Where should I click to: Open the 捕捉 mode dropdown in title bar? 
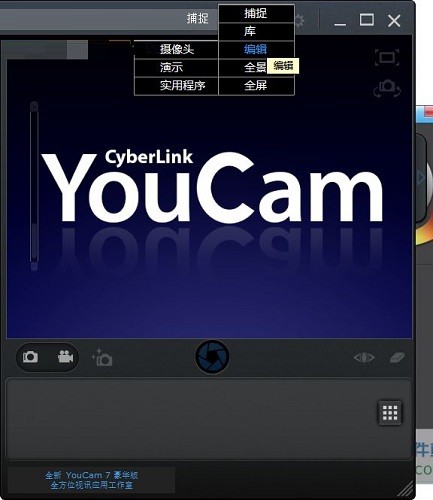(198, 18)
